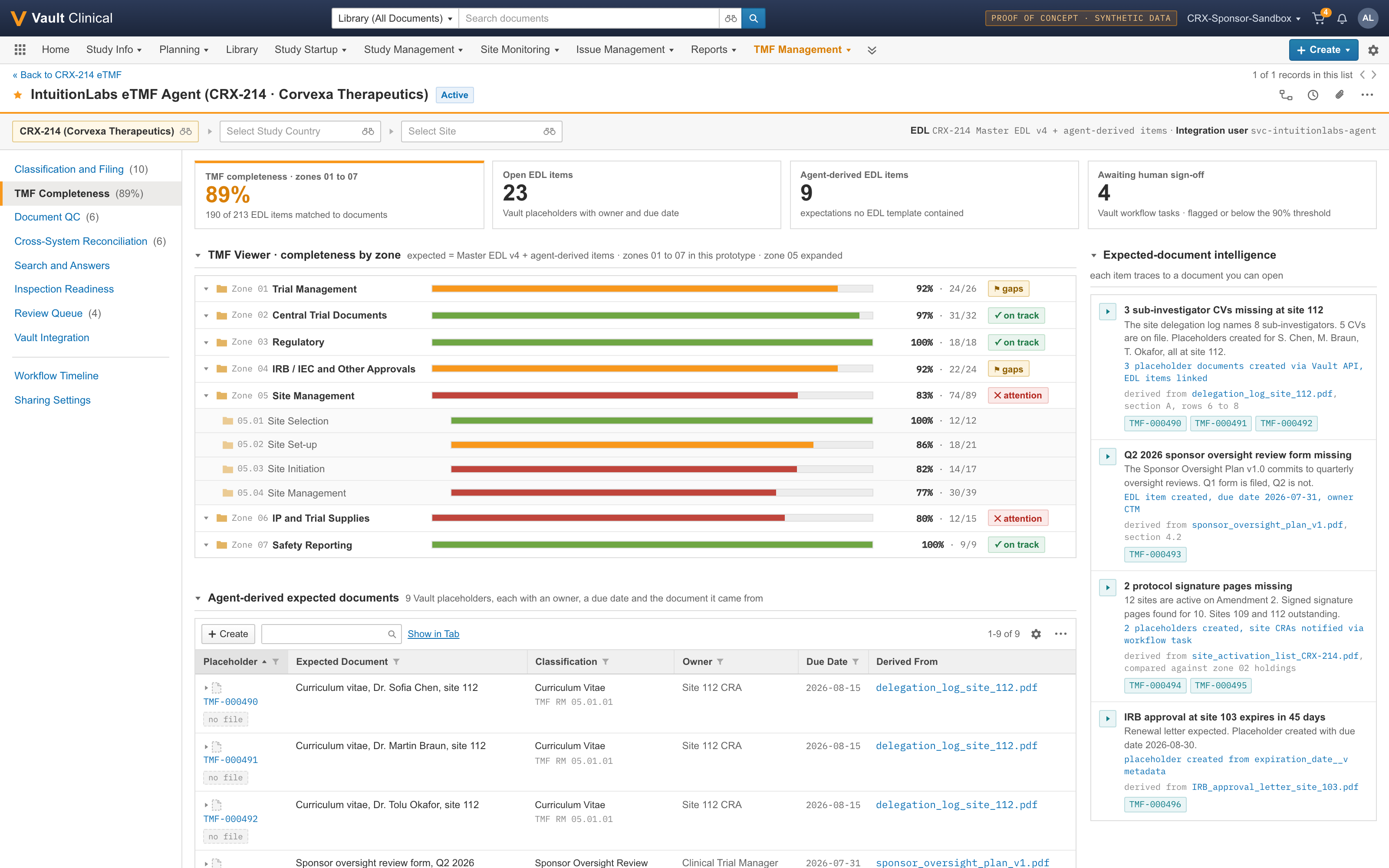Open the placeholder table settings gear

click(x=1036, y=634)
